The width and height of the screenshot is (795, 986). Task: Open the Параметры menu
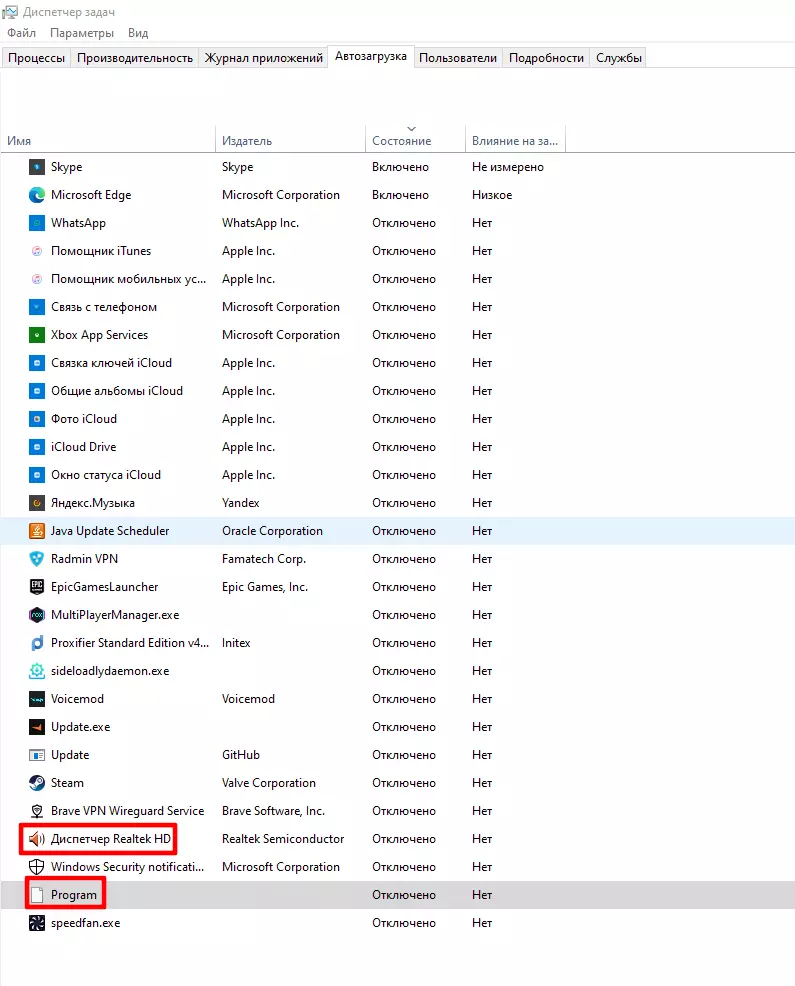tap(82, 33)
